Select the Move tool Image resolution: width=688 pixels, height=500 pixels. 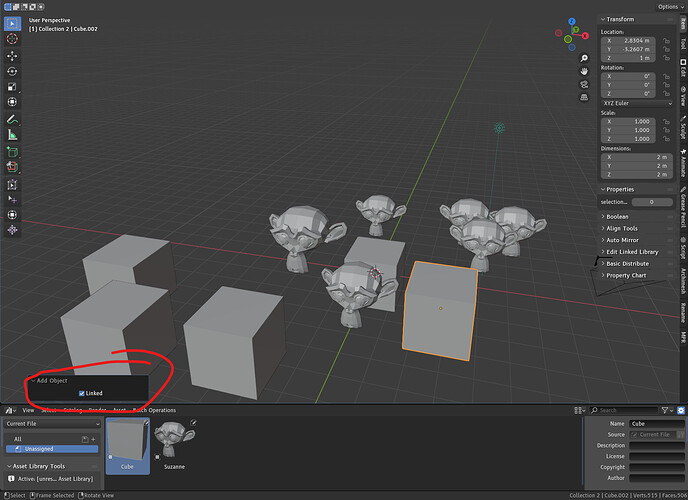point(12,56)
